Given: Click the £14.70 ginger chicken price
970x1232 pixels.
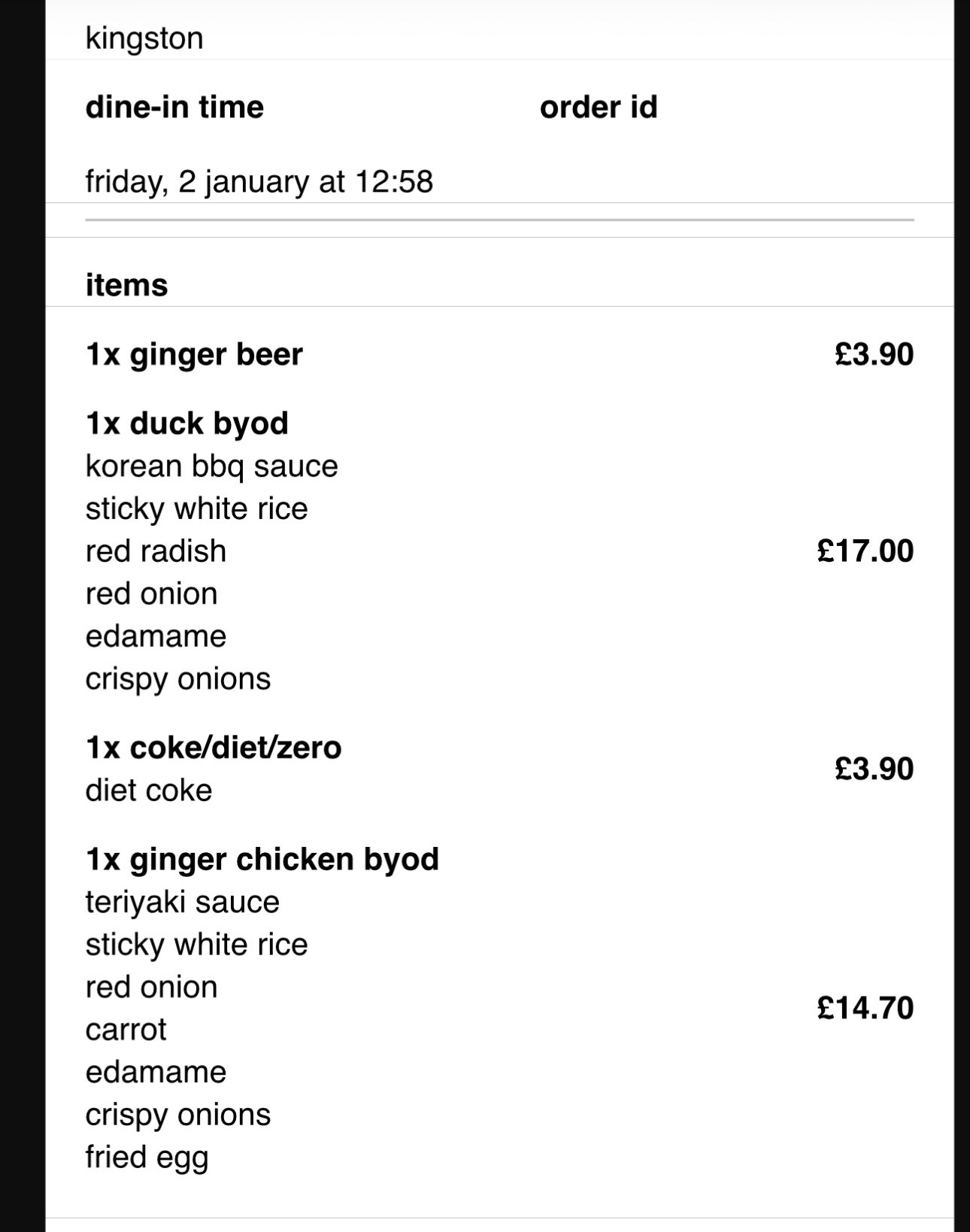Looking at the screenshot, I should (x=865, y=1008).
